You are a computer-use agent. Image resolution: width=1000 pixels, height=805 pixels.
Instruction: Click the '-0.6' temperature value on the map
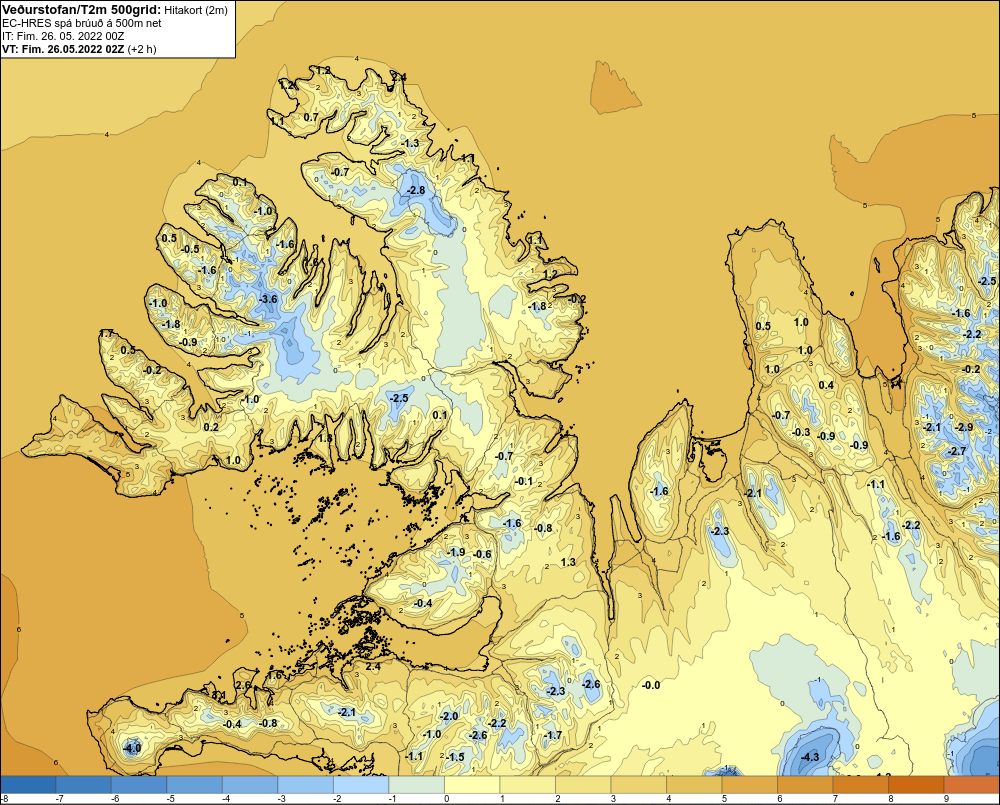tap(483, 554)
